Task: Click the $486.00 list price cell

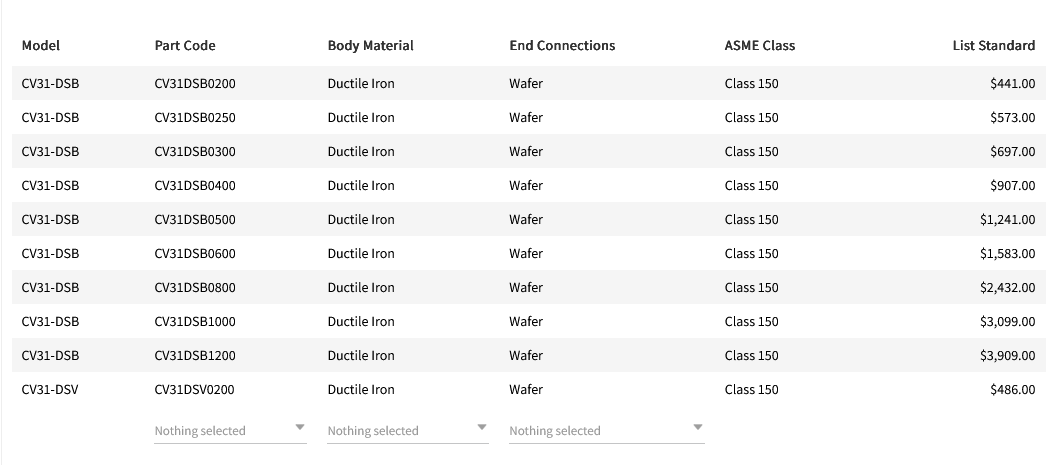Action: pos(1012,390)
